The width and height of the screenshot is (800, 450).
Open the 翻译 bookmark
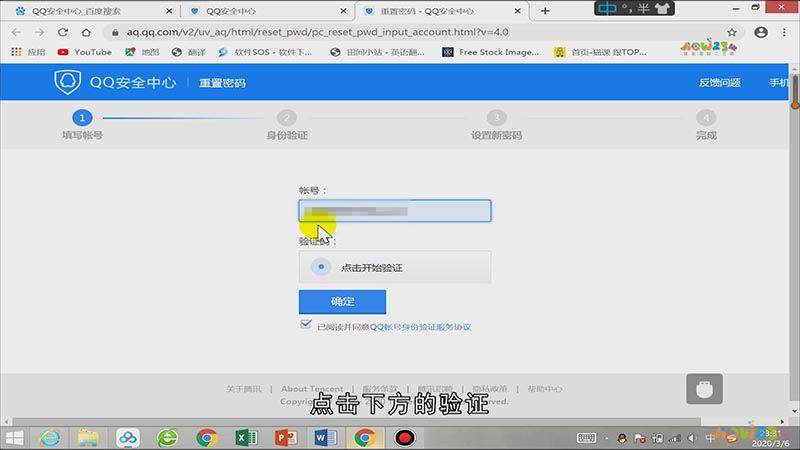[x=189, y=52]
